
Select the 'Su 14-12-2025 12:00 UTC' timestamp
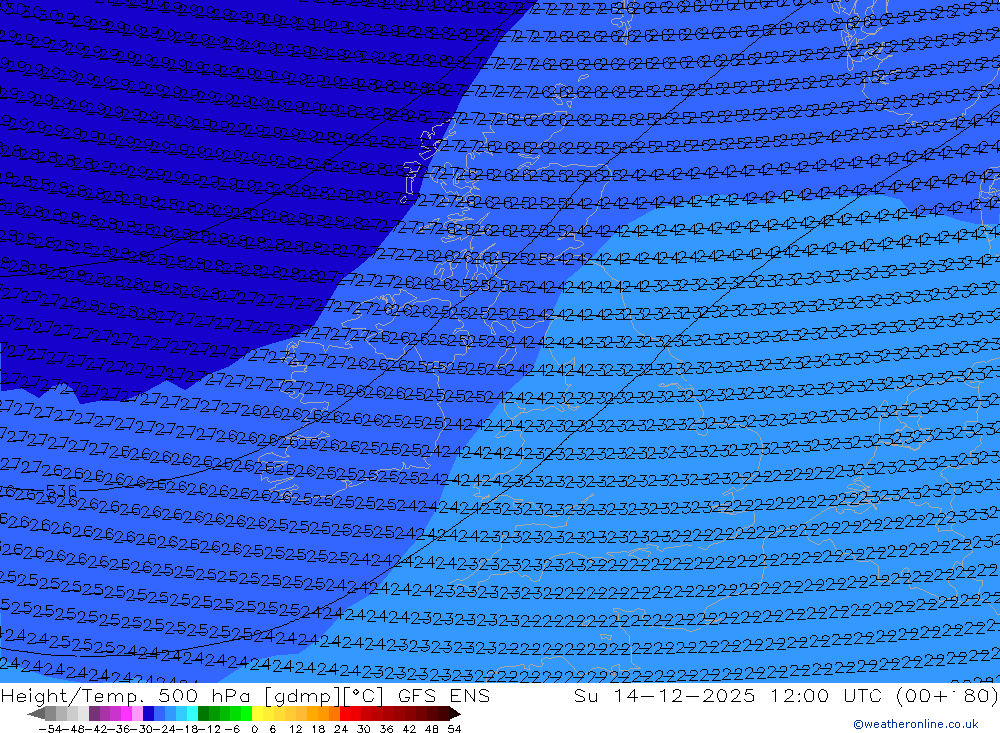728,695
